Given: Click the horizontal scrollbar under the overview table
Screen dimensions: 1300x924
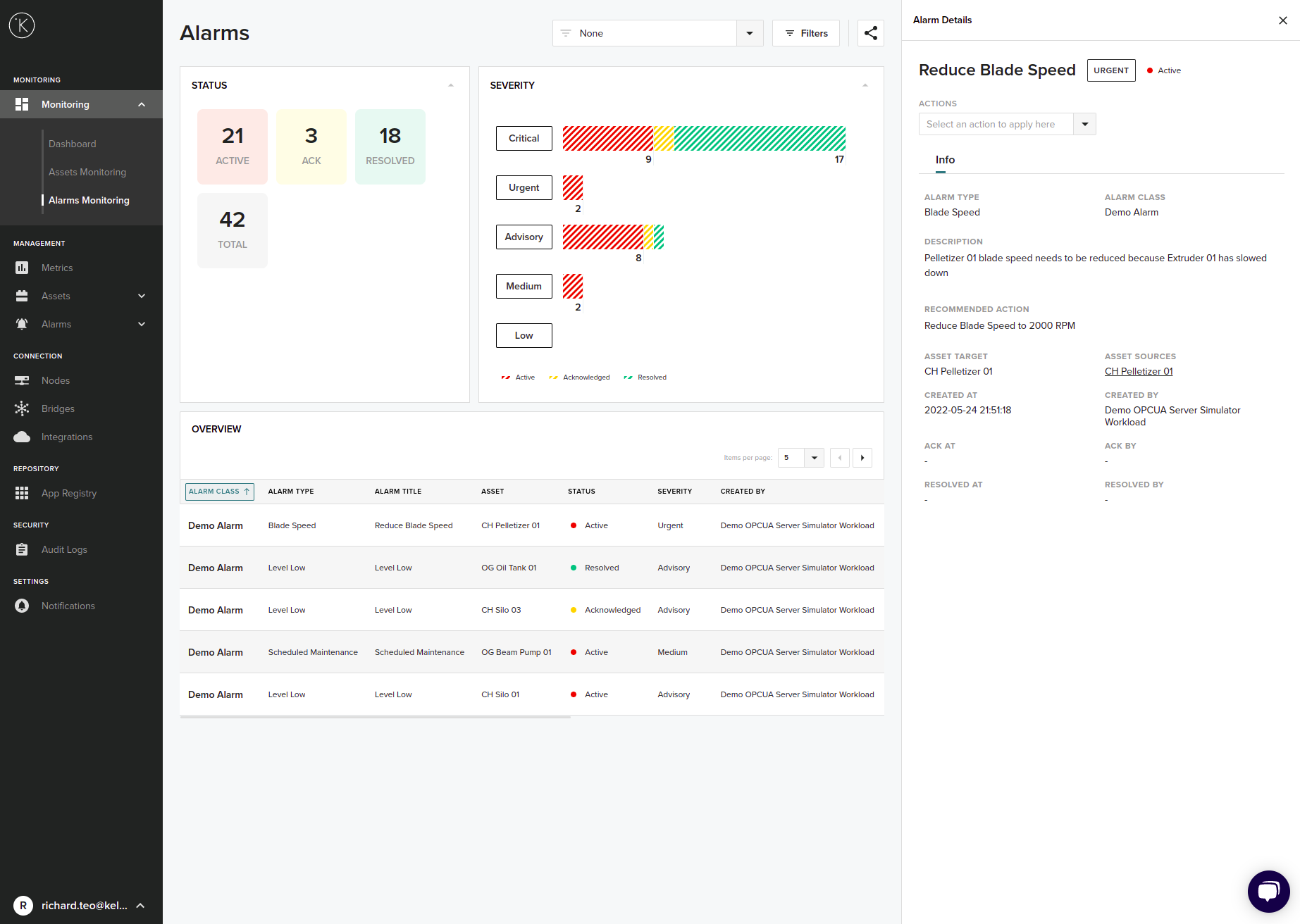Looking at the screenshot, I should click(x=375, y=717).
